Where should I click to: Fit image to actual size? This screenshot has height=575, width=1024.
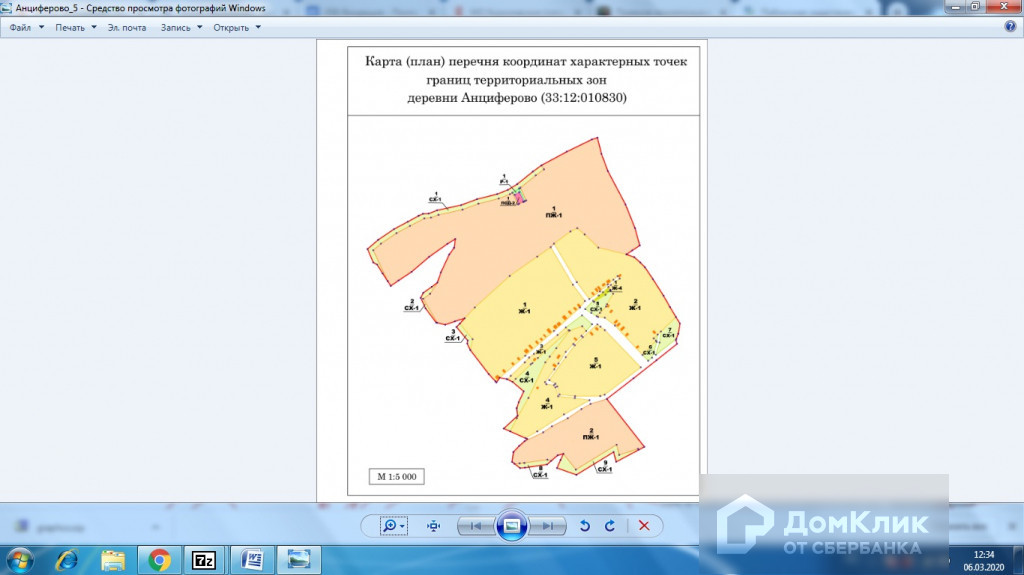coord(434,525)
